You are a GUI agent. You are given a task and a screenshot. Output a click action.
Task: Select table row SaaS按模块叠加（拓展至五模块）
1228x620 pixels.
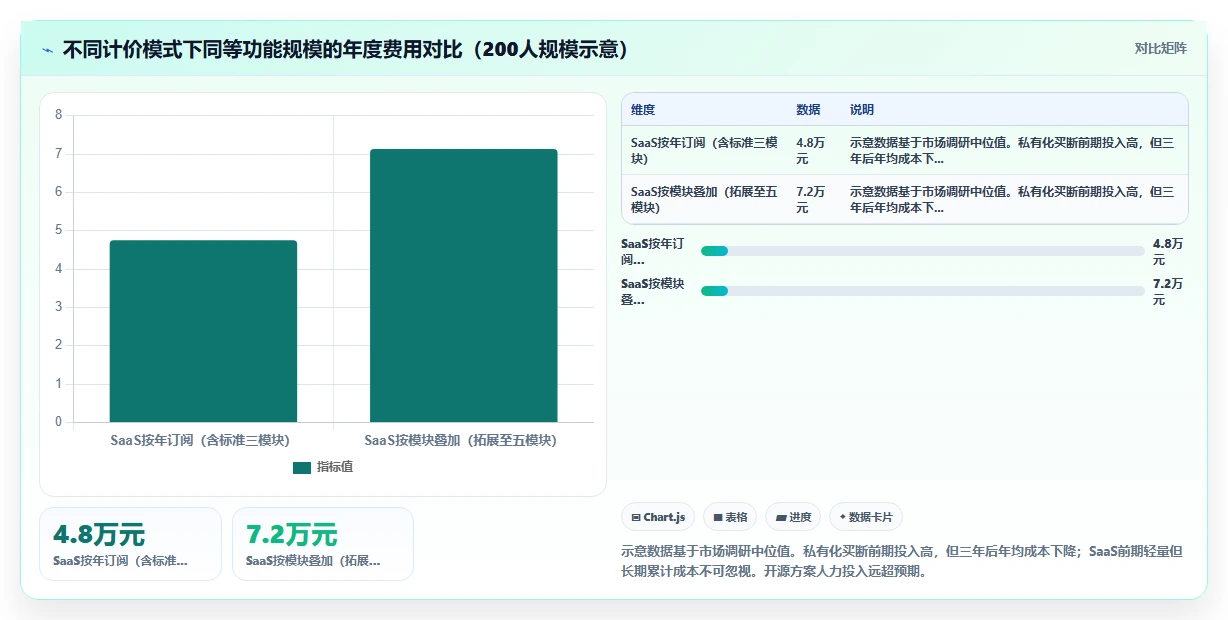(x=904, y=199)
